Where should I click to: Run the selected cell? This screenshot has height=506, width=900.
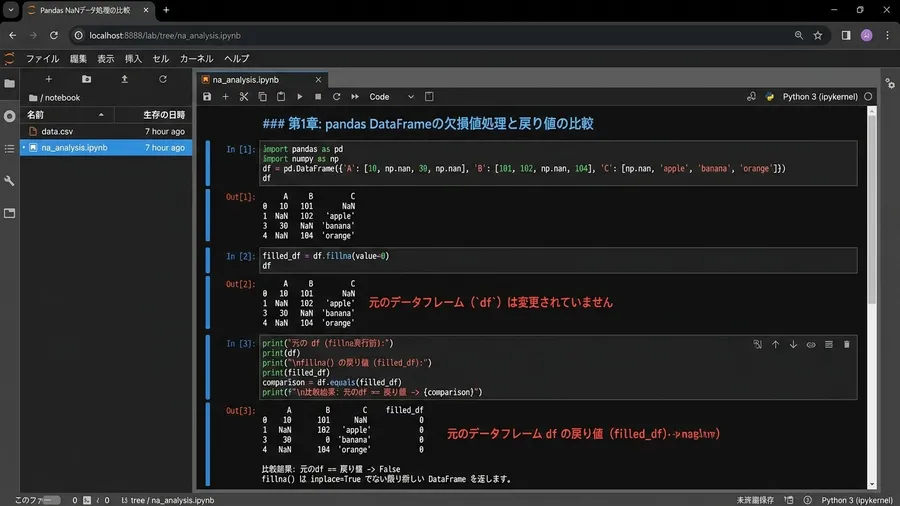click(300, 96)
